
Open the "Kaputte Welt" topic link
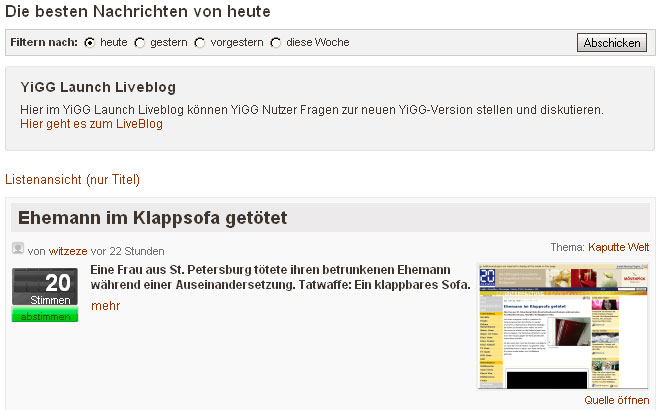coord(618,247)
